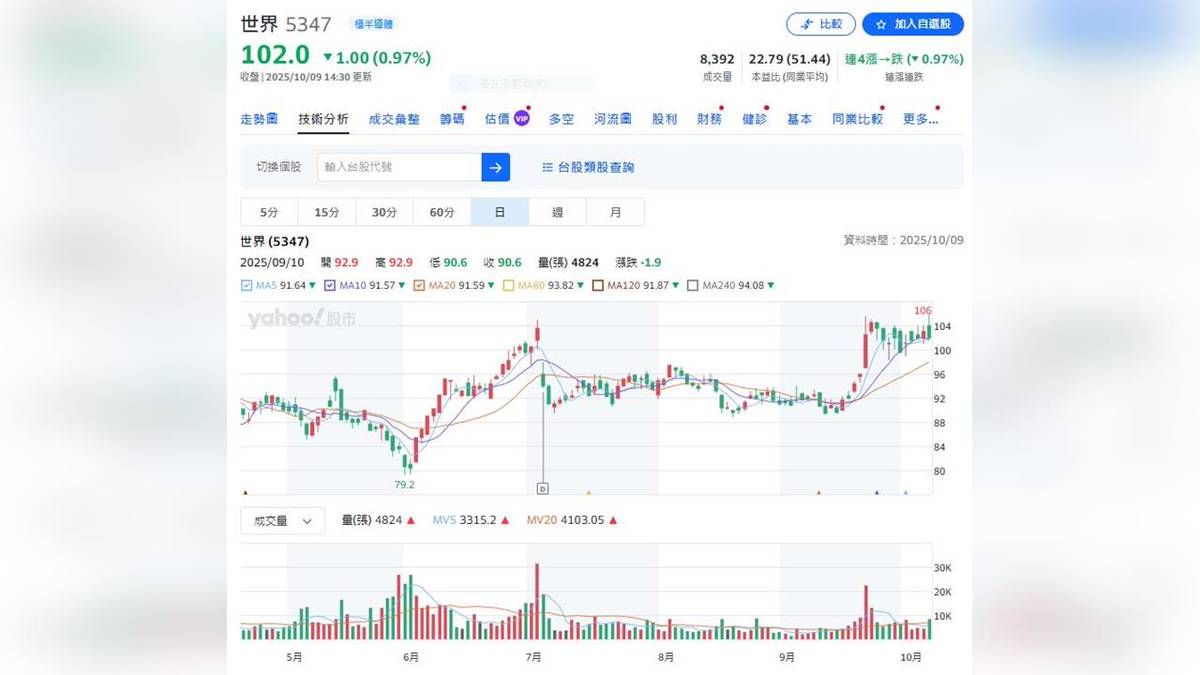This screenshot has height=675, width=1200.
Task: Open the MA20 settings dropdown arrow
Action: coord(491,285)
